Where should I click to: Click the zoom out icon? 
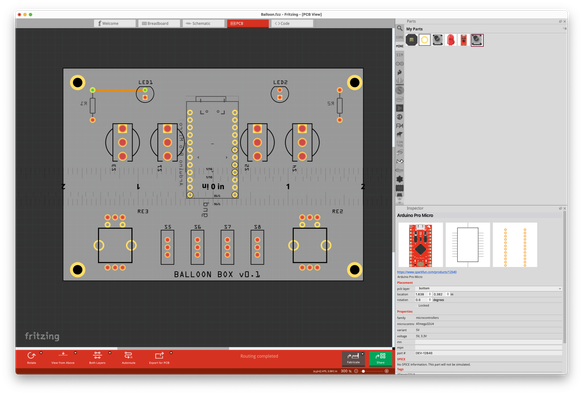tap(356, 371)
